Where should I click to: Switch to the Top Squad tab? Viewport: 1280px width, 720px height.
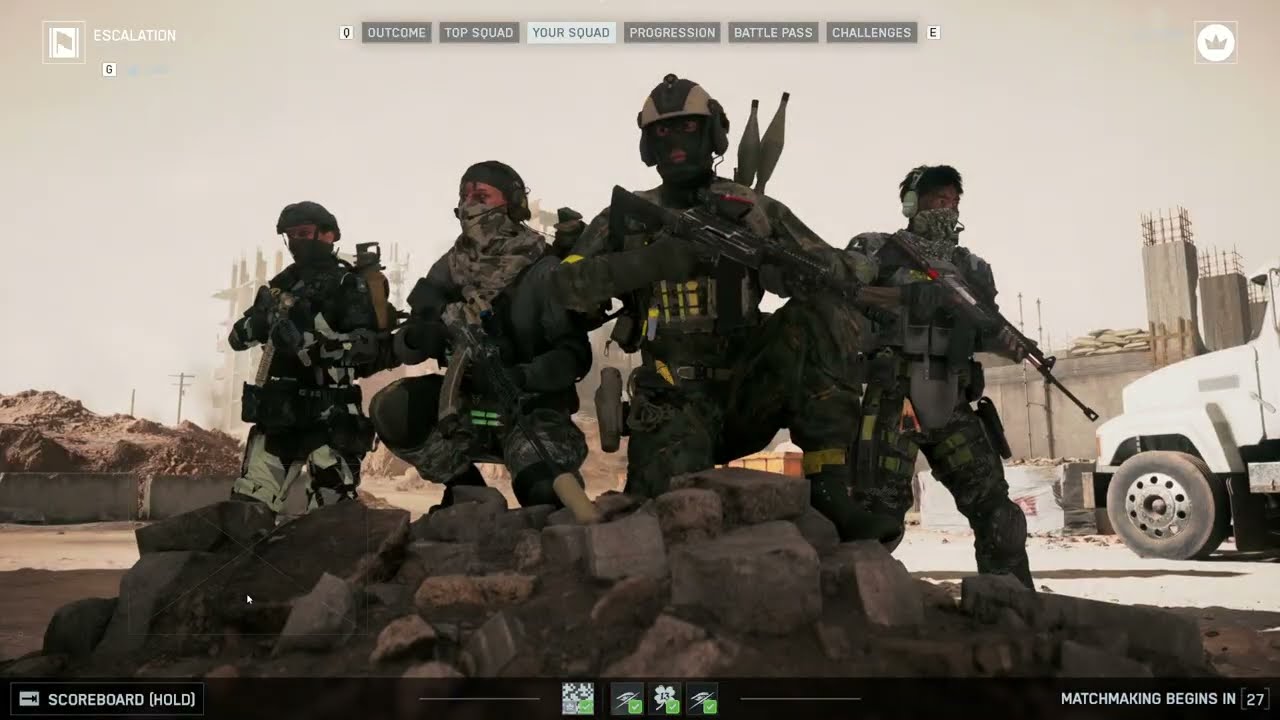pos(479,33)
